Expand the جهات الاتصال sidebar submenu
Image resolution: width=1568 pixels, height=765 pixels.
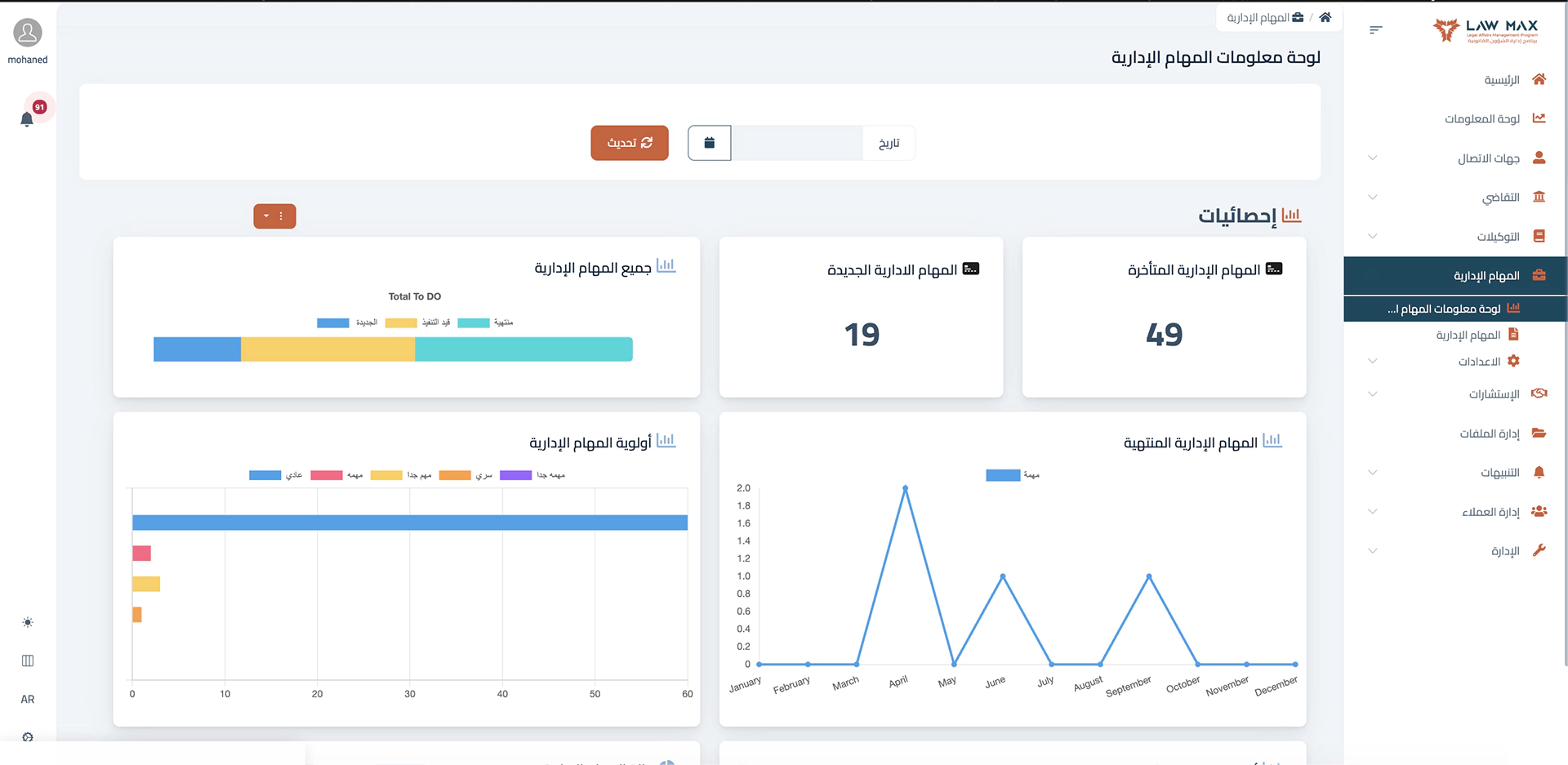[x=1373, y=158]
